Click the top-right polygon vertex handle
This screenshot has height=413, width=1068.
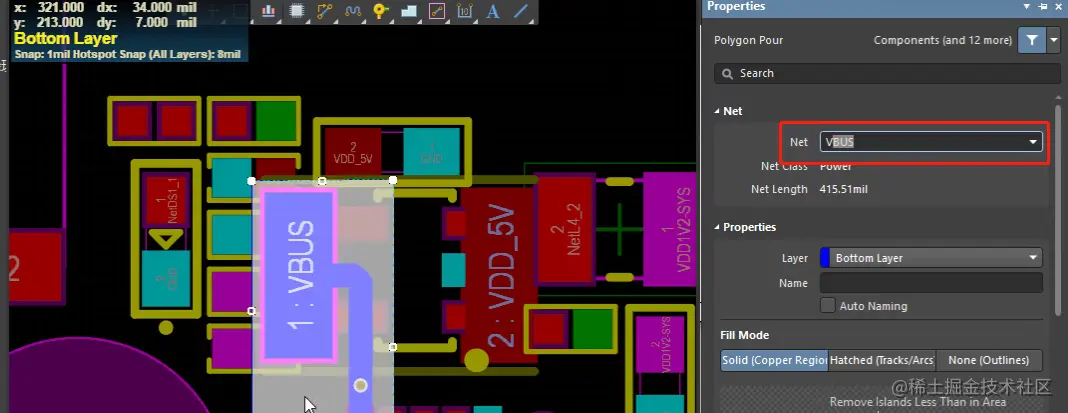point(393,180)
